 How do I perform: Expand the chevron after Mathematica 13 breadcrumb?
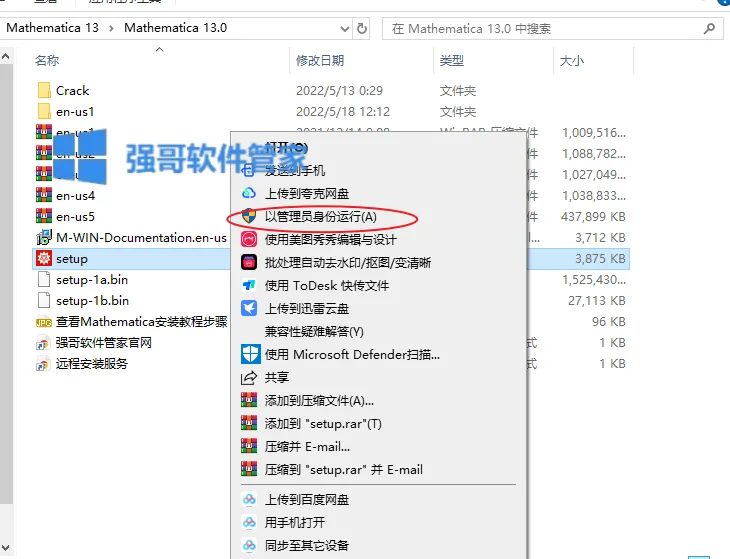(111, 28)
